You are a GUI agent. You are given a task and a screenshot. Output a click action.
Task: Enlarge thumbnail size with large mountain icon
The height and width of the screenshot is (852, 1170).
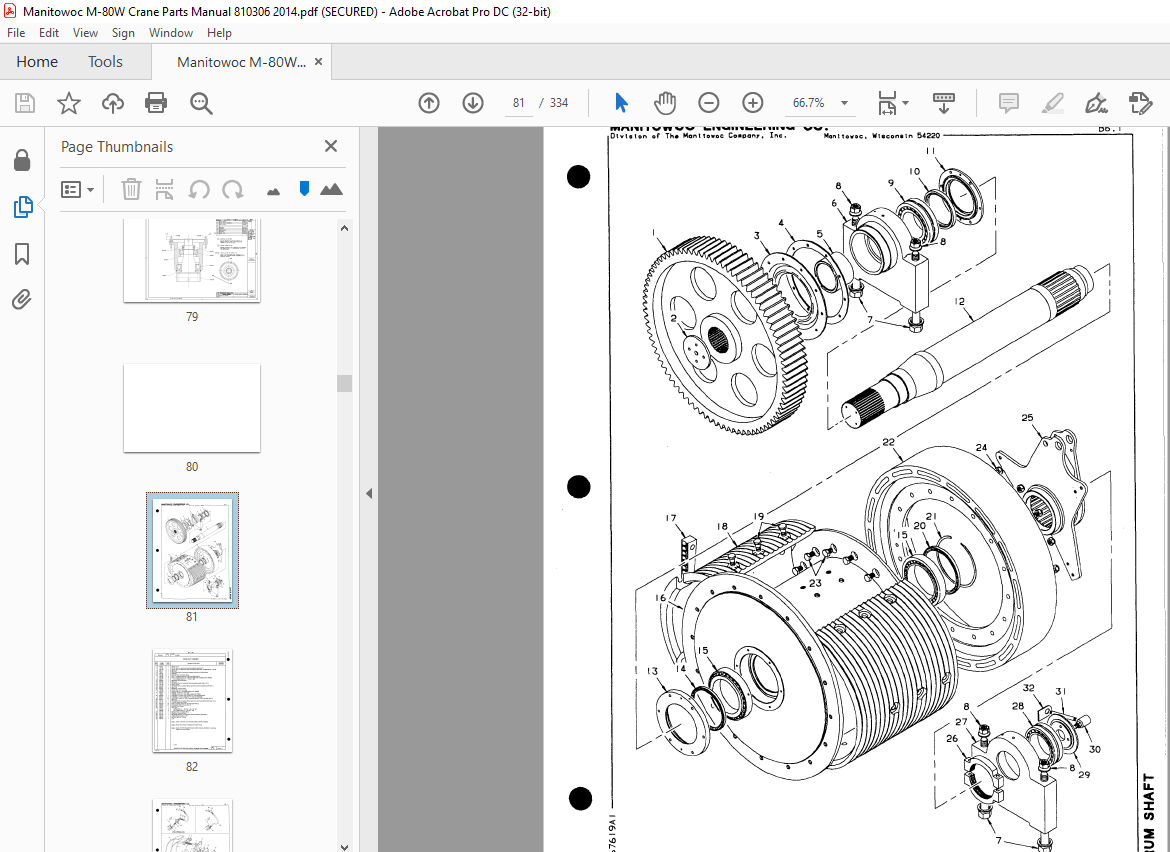pyautogui.click(x=331, y=189)
